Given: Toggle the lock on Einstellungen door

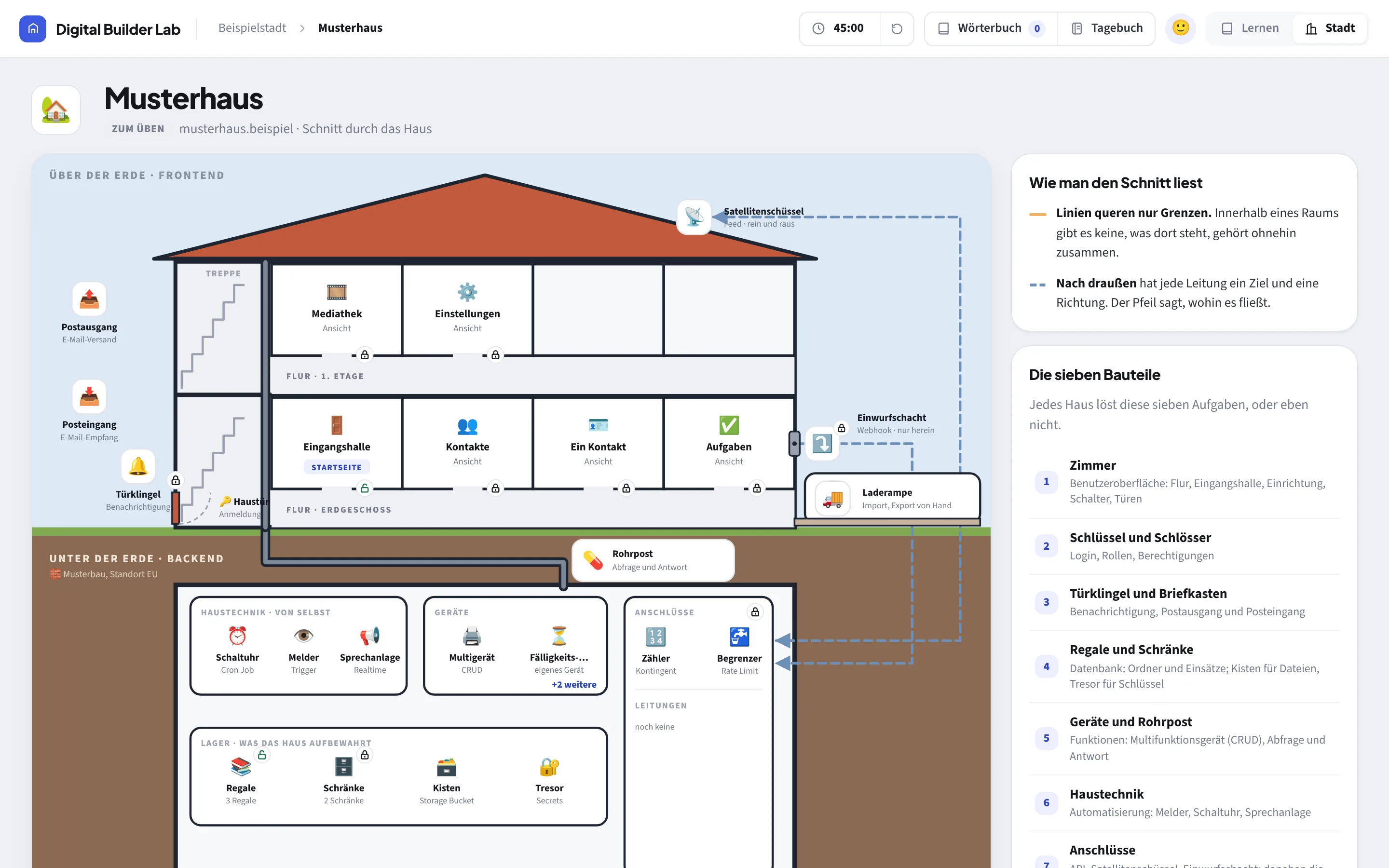Looking at the screenshot, I should 495,355.
